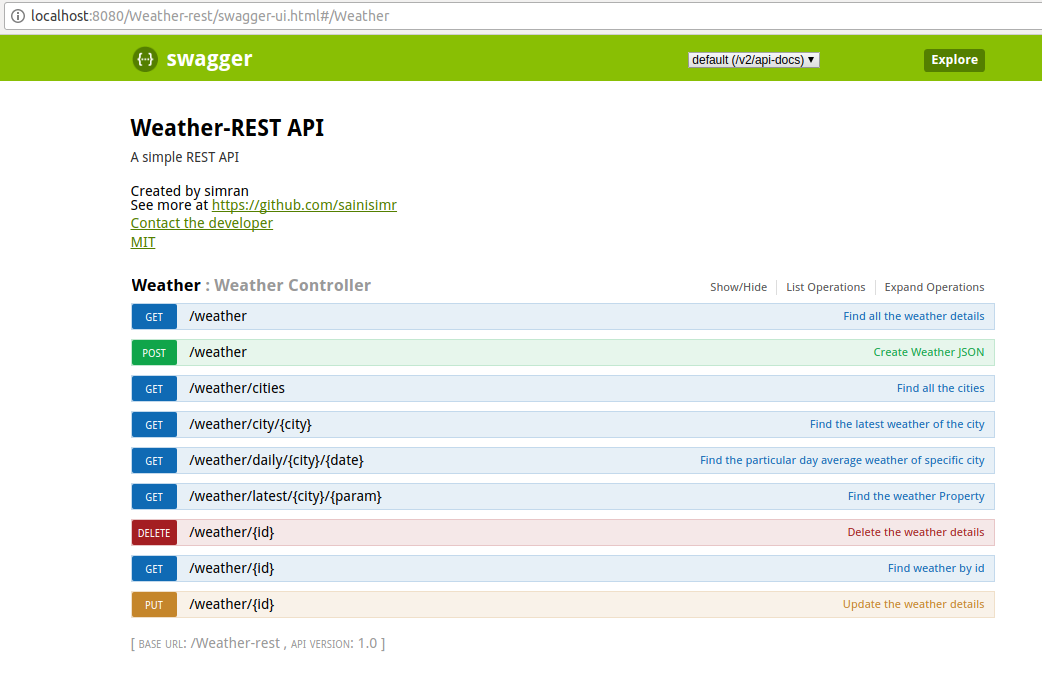Click the POST badge on /weather endpoint
The height and width of the screenshot is (684, 1042).
click(x=153, y=352)
